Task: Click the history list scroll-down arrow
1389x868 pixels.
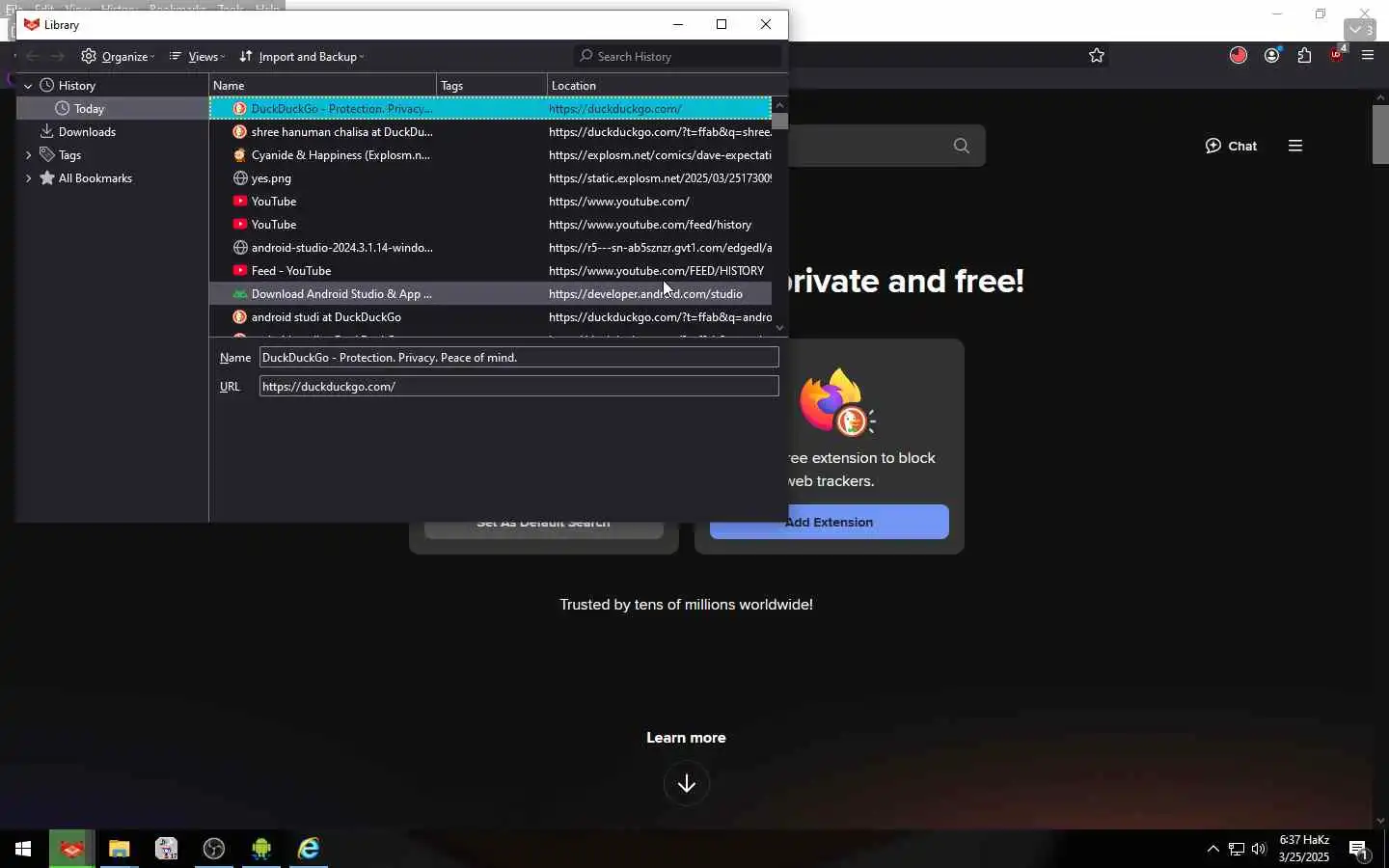Action: coord(779,328)
